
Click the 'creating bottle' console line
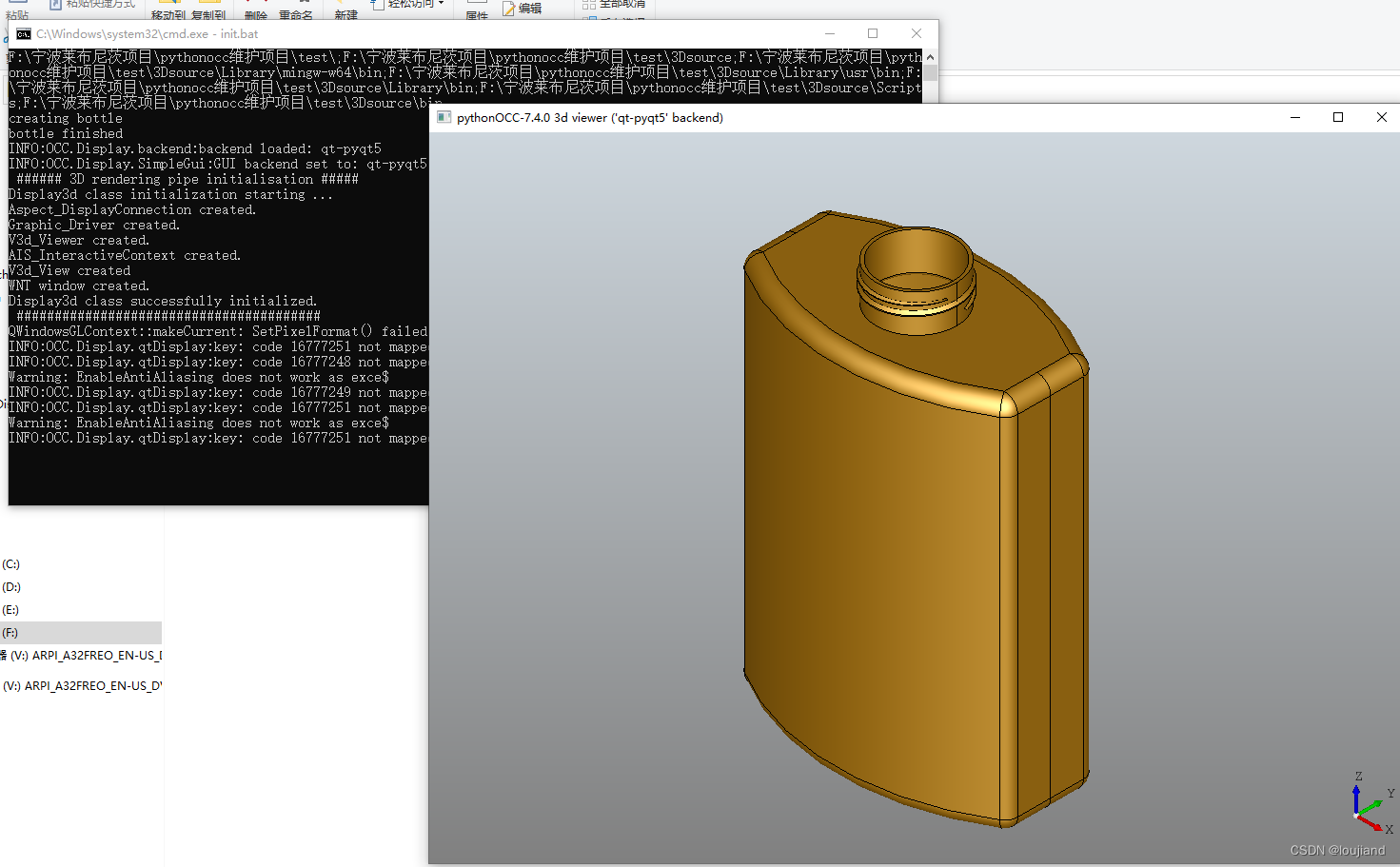66,118
